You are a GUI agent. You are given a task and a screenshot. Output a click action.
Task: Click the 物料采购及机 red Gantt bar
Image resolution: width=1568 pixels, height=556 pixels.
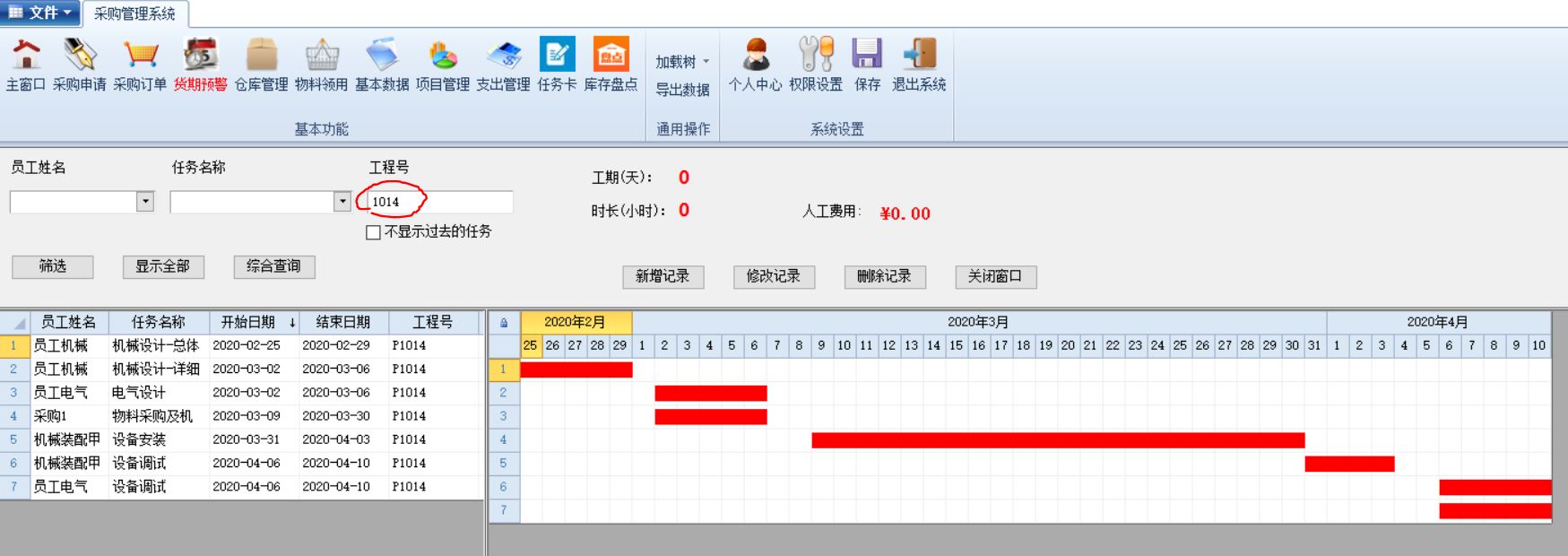pos(1058,440)
